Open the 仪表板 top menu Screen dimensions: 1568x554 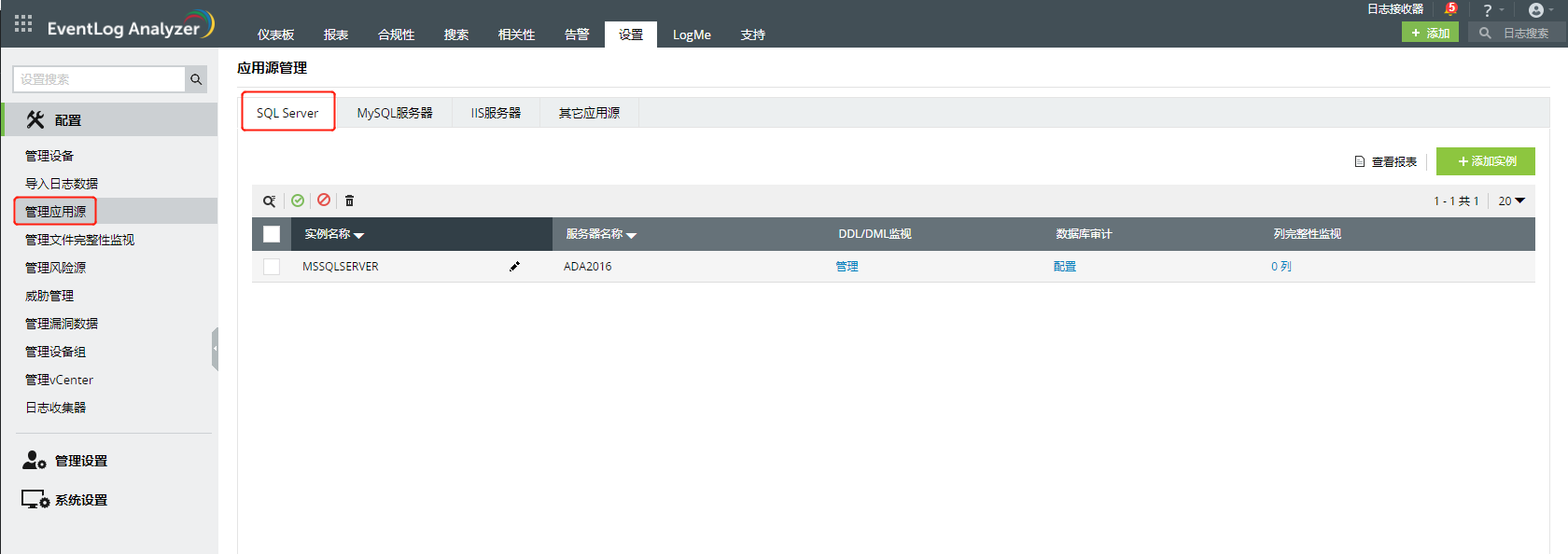276,35
